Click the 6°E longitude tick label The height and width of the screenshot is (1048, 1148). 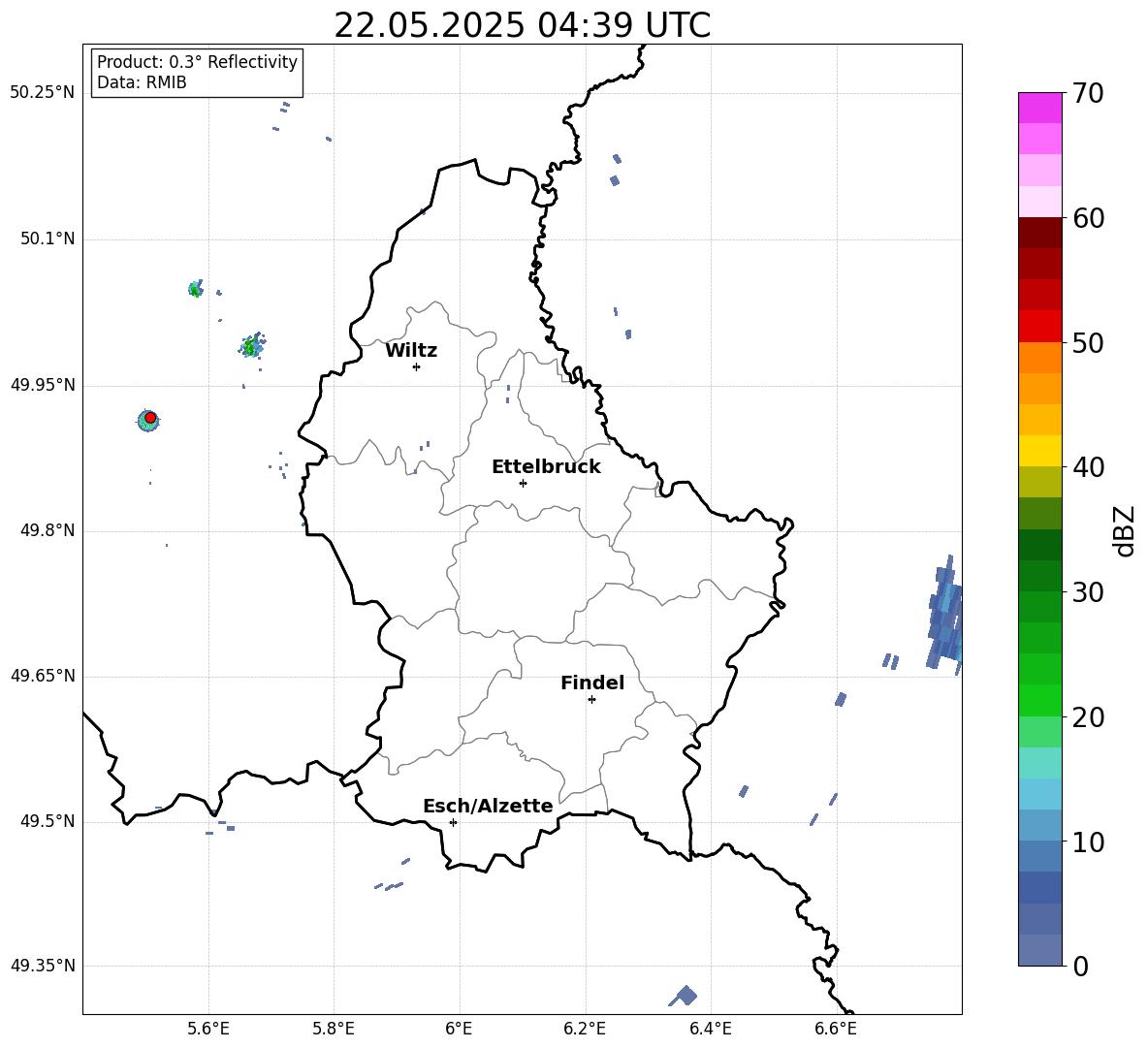point(459,1029)
